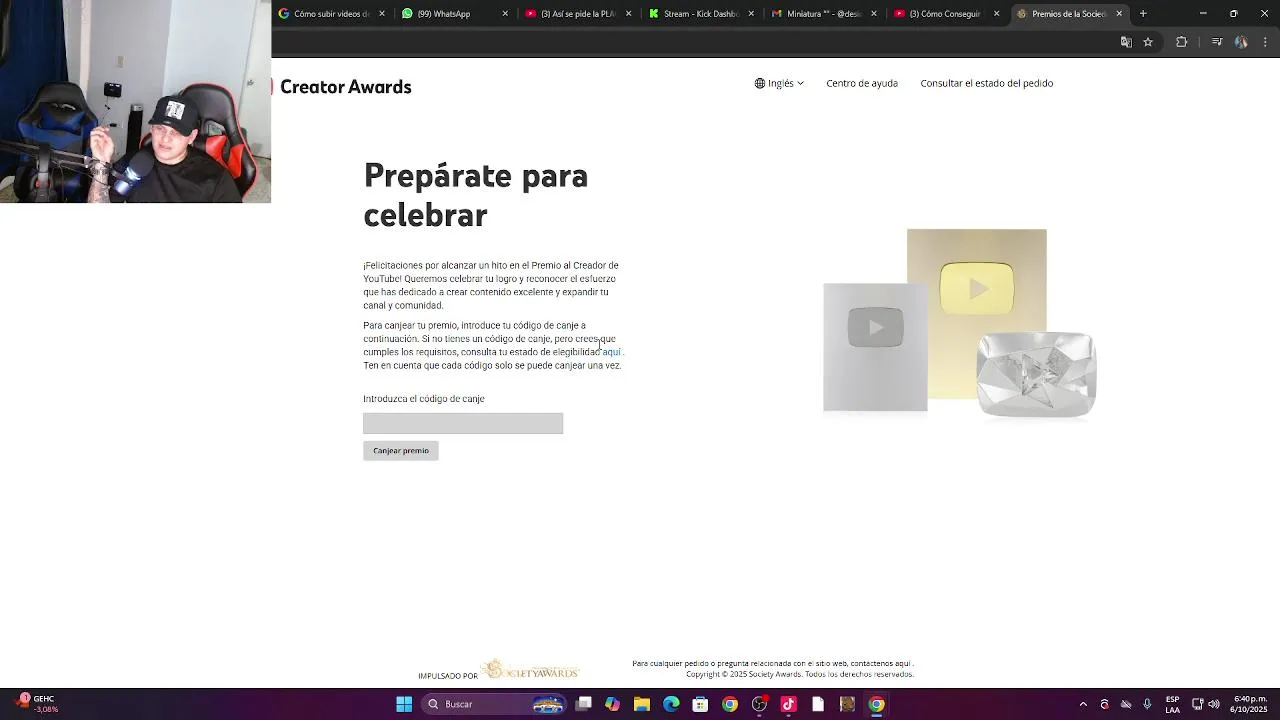Open Microsoft Edge from the taskbar
Screen dimensions: 1280x720
[671, 704]
